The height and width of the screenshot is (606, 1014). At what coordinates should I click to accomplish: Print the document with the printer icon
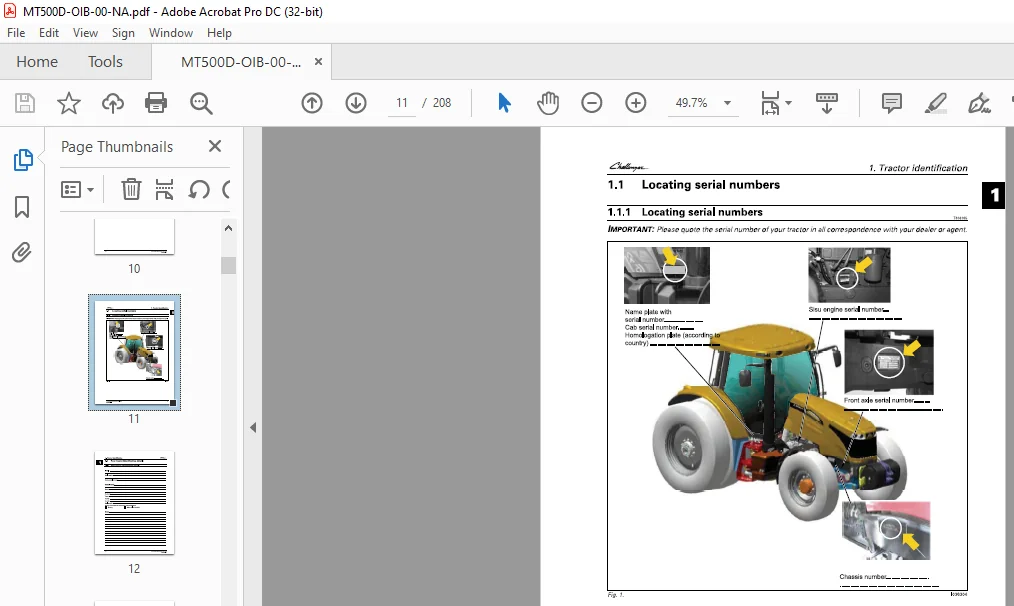click(156, 103)
